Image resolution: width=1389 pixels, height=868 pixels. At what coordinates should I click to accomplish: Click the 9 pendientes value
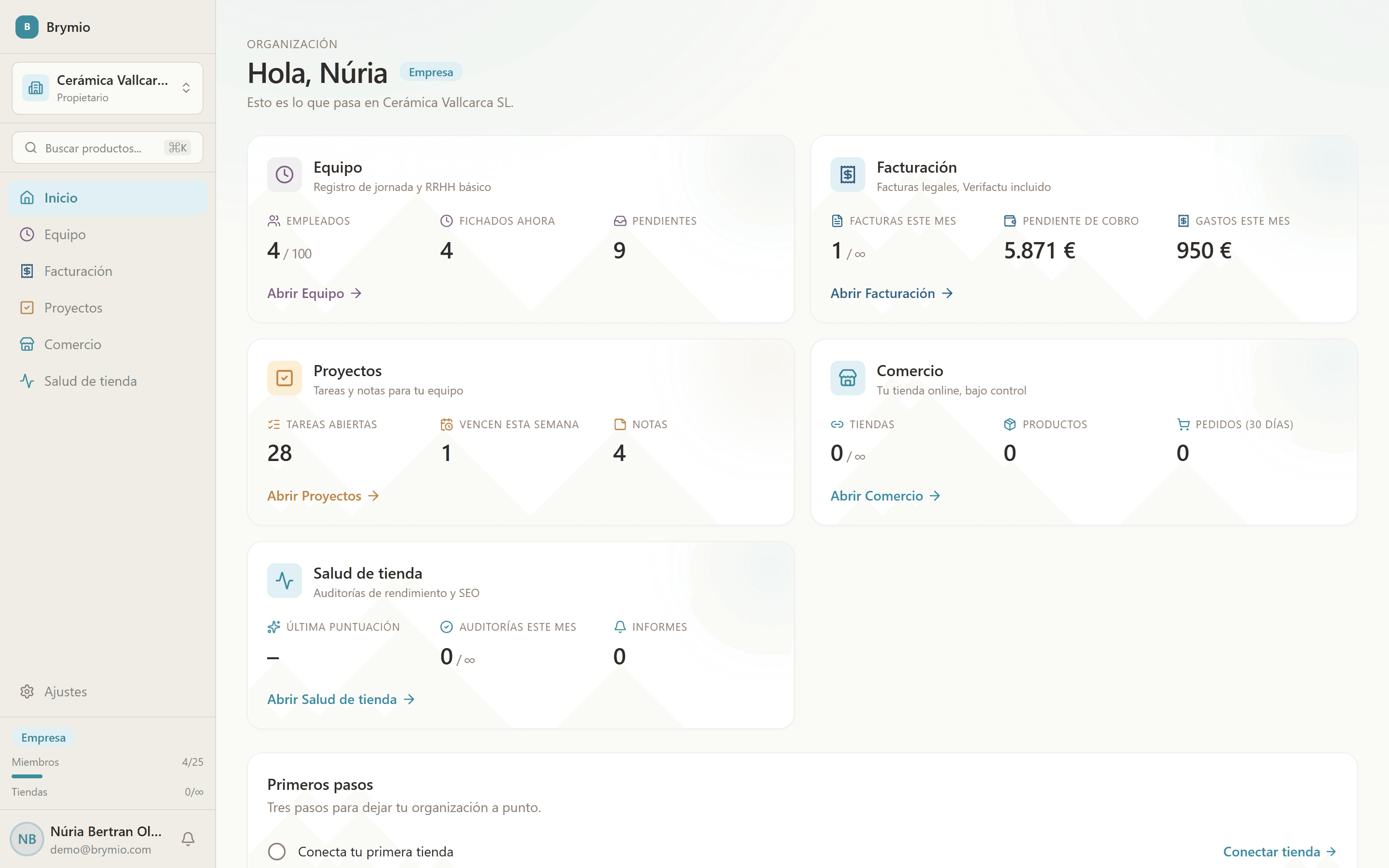[x=619, y=250]
